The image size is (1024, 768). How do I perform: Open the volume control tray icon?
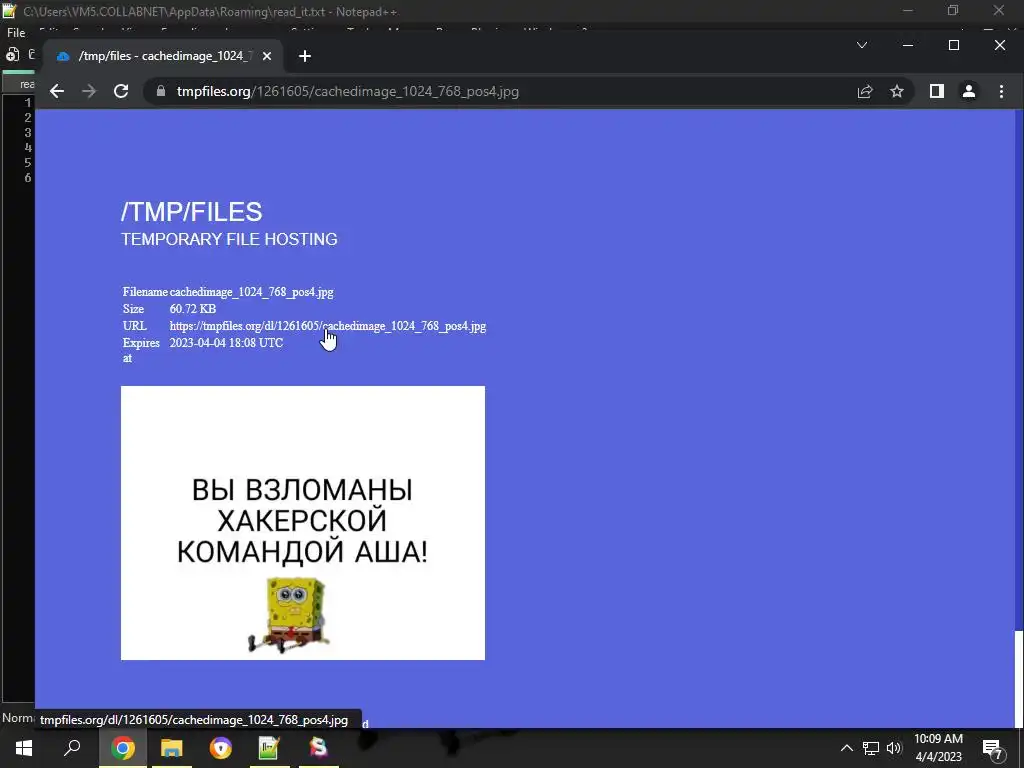click(894, 748)
